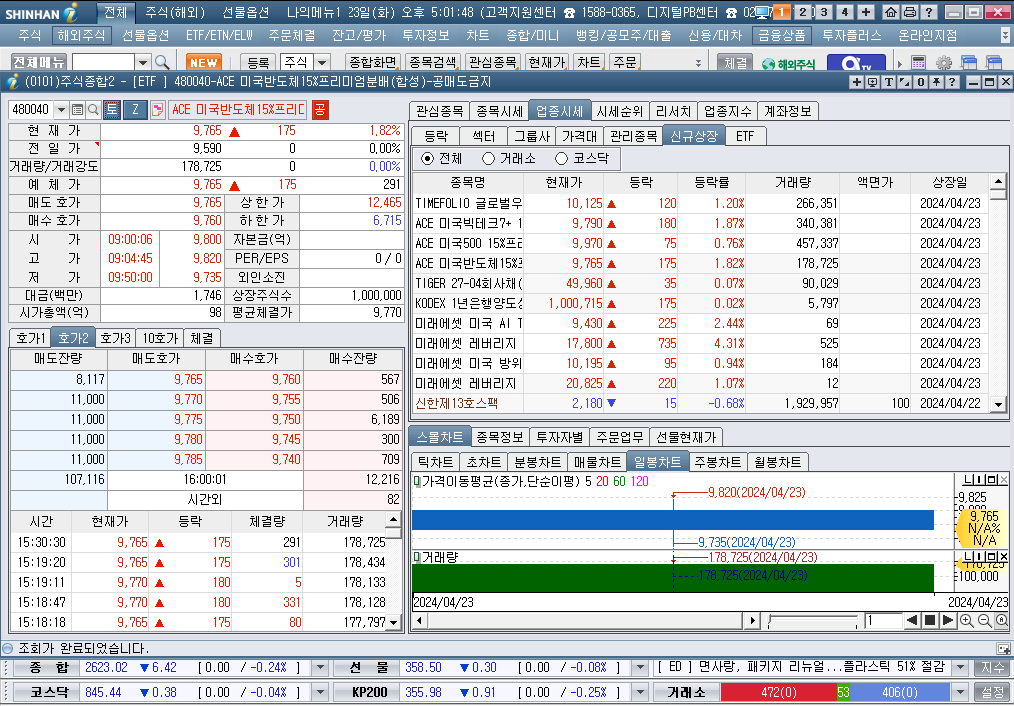Viewport: 1014px width, 706px height.
Task: Click the home icon in the title bar
Action: click(890, 12)
